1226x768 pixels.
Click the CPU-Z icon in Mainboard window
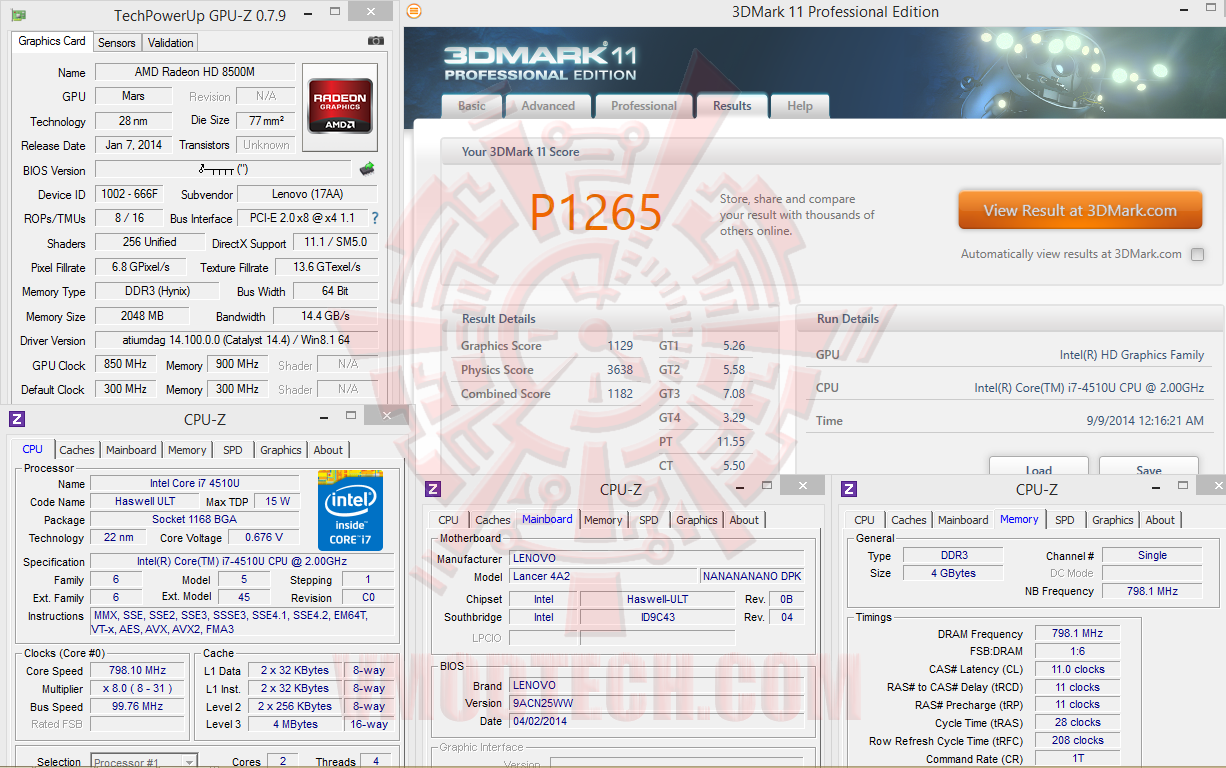[x=433, y=489]
